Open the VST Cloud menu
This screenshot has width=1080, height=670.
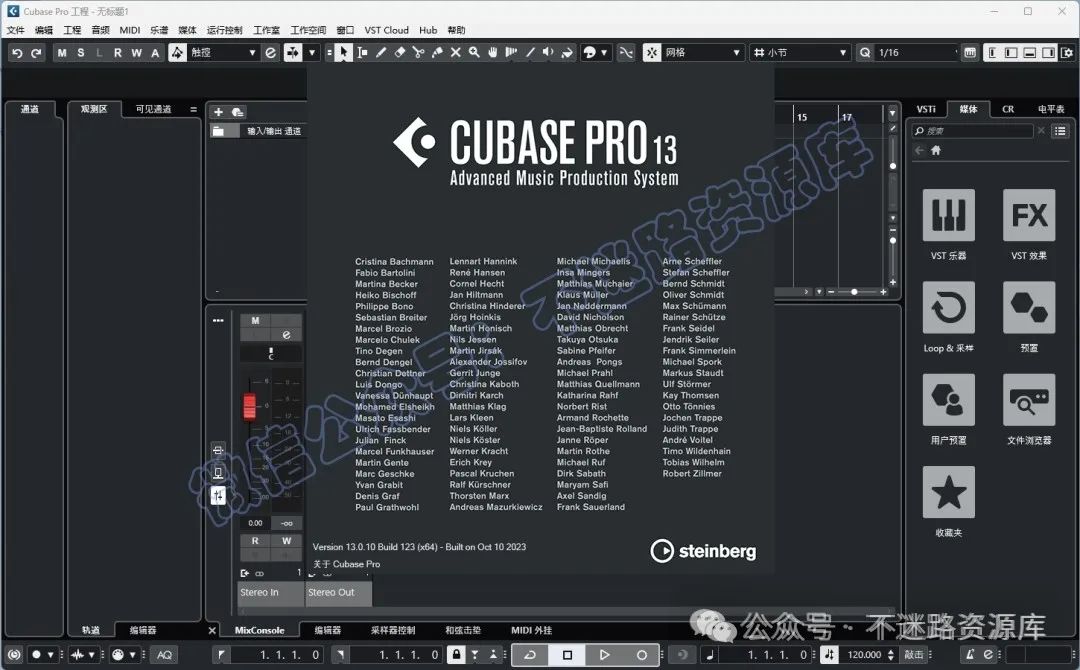[386, 30]
